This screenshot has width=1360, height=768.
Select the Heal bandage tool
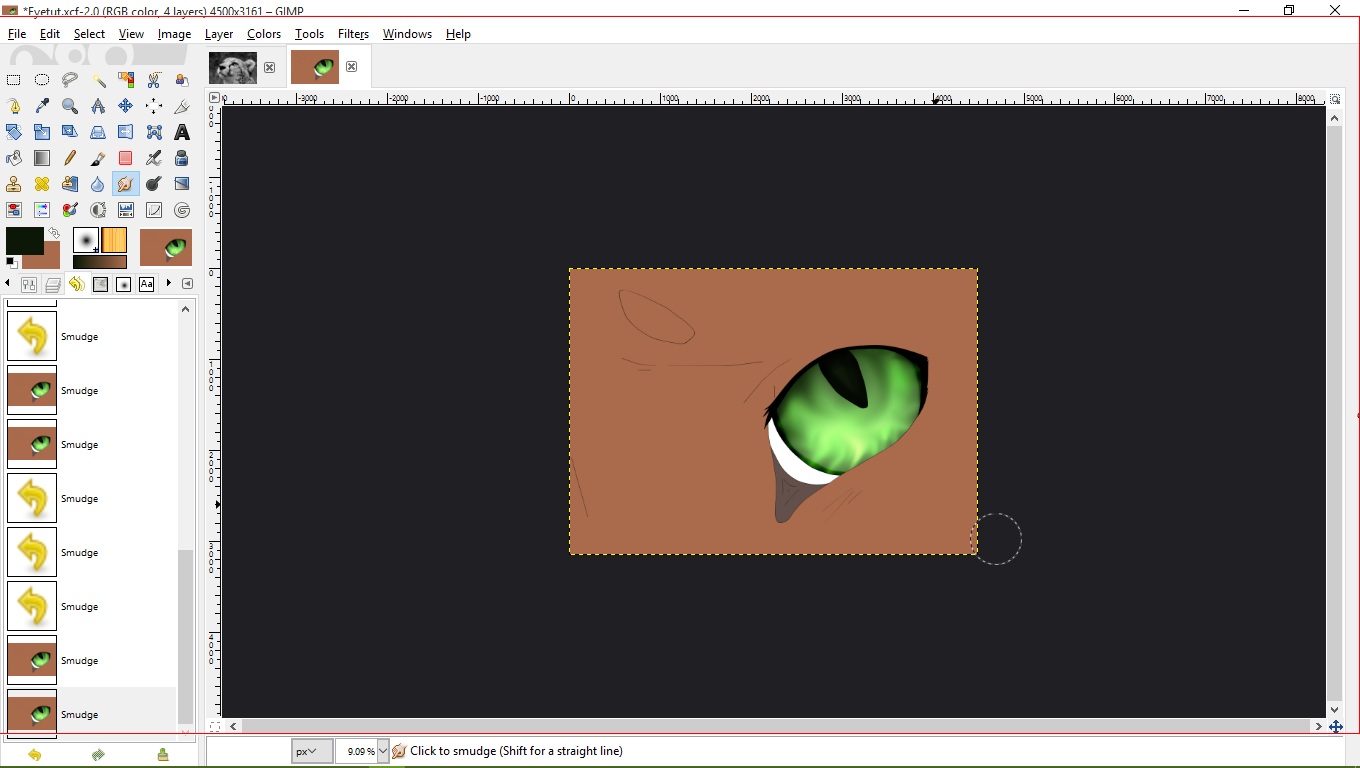click(x=42, y=184)
